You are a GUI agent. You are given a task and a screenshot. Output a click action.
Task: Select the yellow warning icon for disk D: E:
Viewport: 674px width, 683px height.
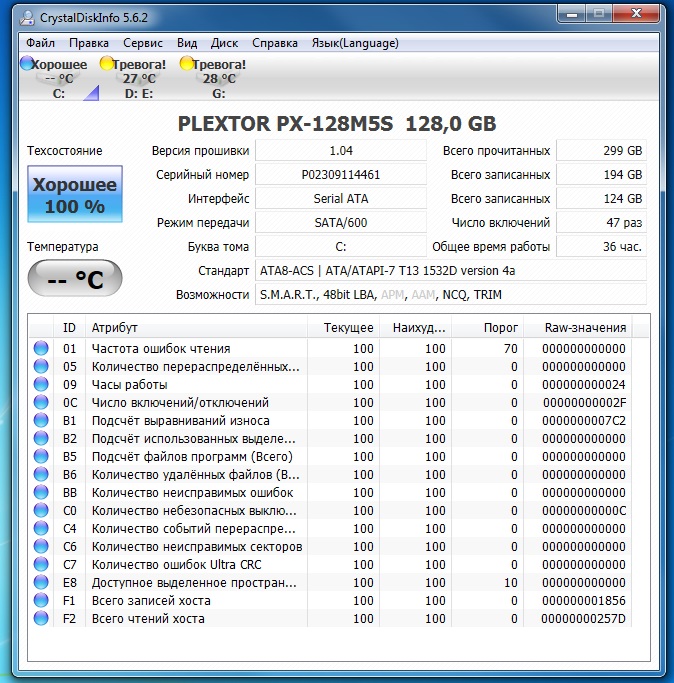pos(106,64)
